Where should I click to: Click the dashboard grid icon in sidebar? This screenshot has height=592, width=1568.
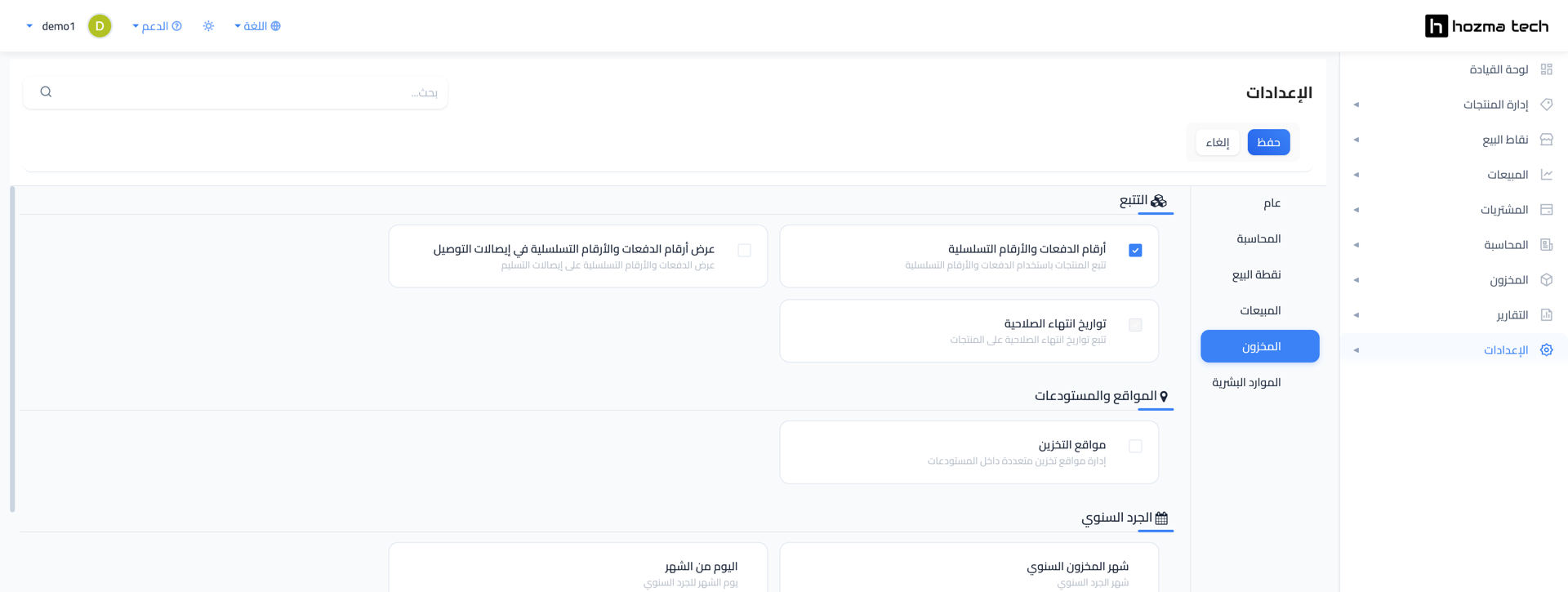pyautogui.click(x=1546, y=69)
